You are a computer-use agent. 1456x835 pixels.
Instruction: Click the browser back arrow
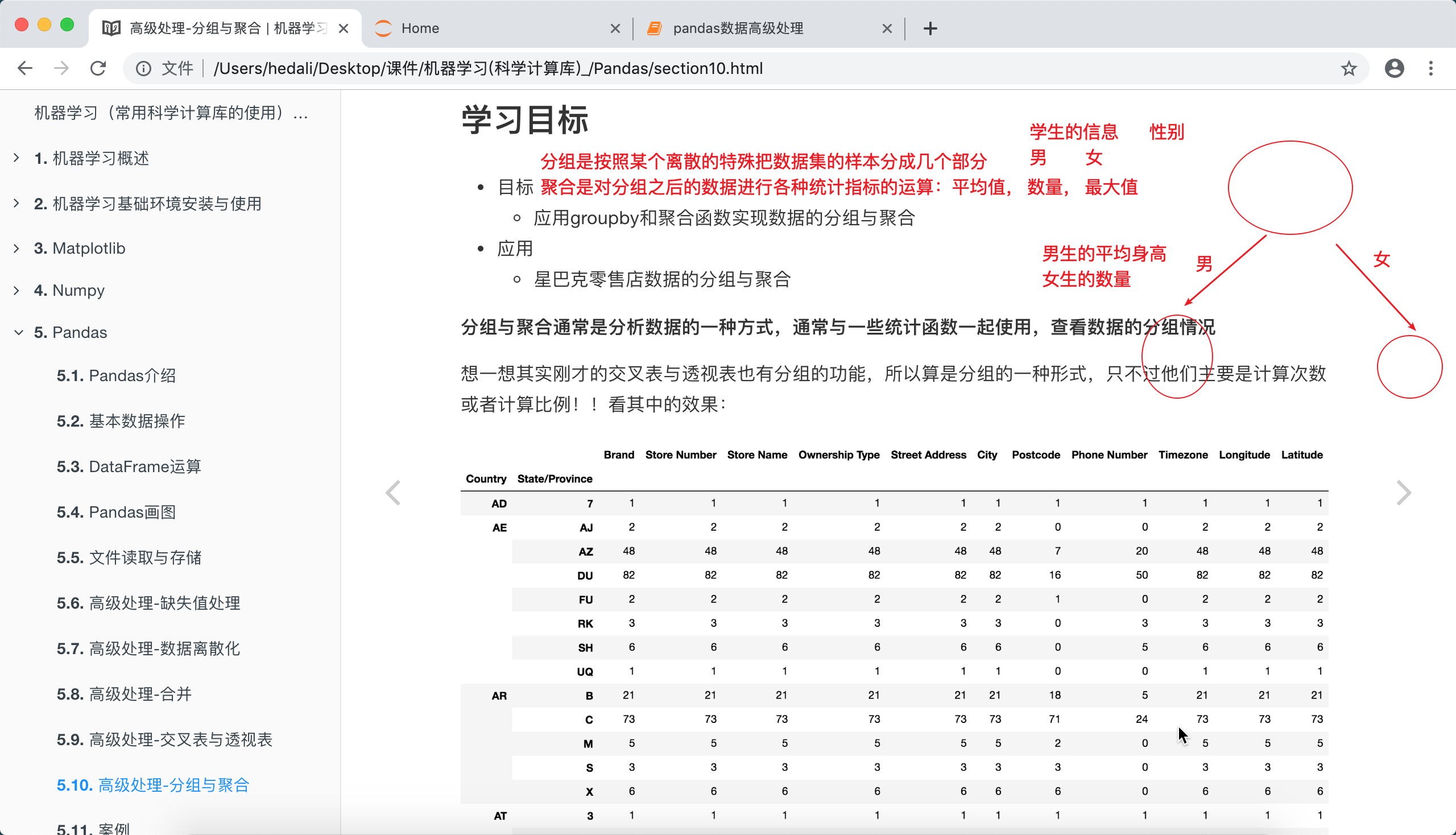point(24,68)
